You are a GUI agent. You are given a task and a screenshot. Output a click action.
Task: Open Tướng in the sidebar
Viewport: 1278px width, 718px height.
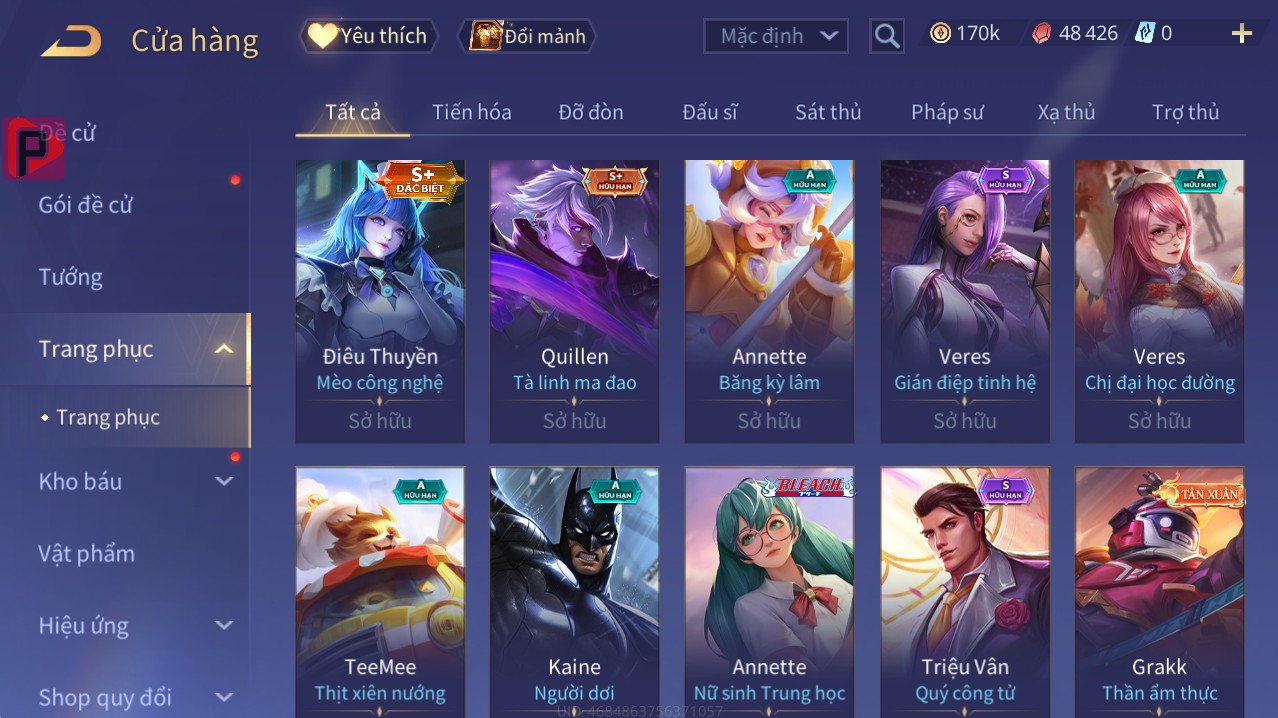[70, 277]
